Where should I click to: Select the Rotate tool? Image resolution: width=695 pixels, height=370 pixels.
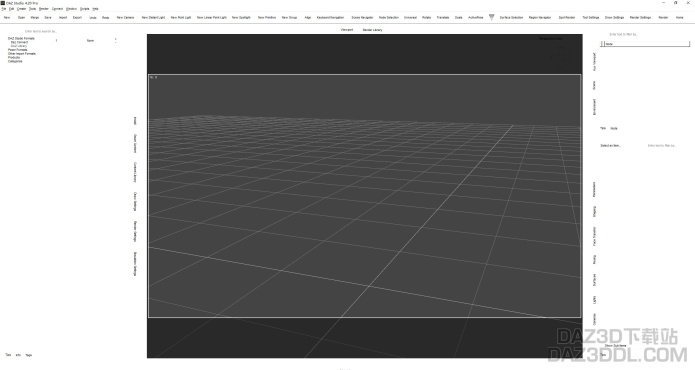point(426,18)
